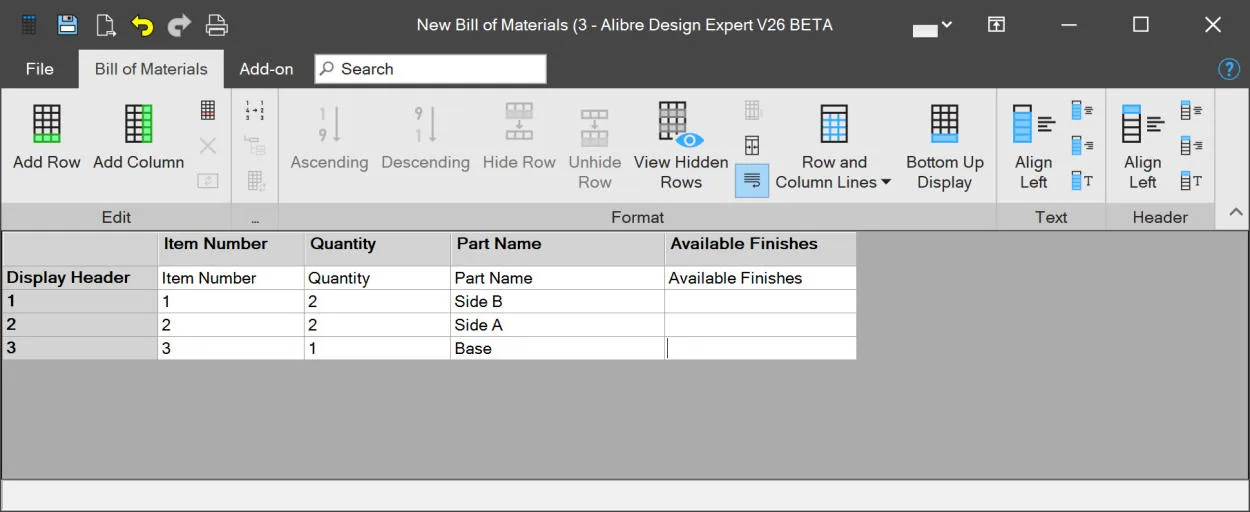Click the Display Header Quantity cell
The image size is (1250, 512).
tap(377, 278)
